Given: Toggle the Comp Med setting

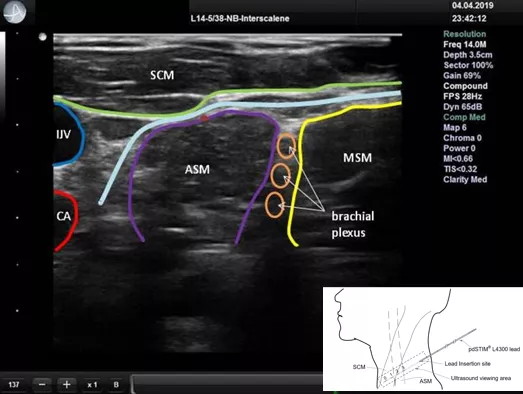Looking at the screenshot, I should click(x=464, y=117).
